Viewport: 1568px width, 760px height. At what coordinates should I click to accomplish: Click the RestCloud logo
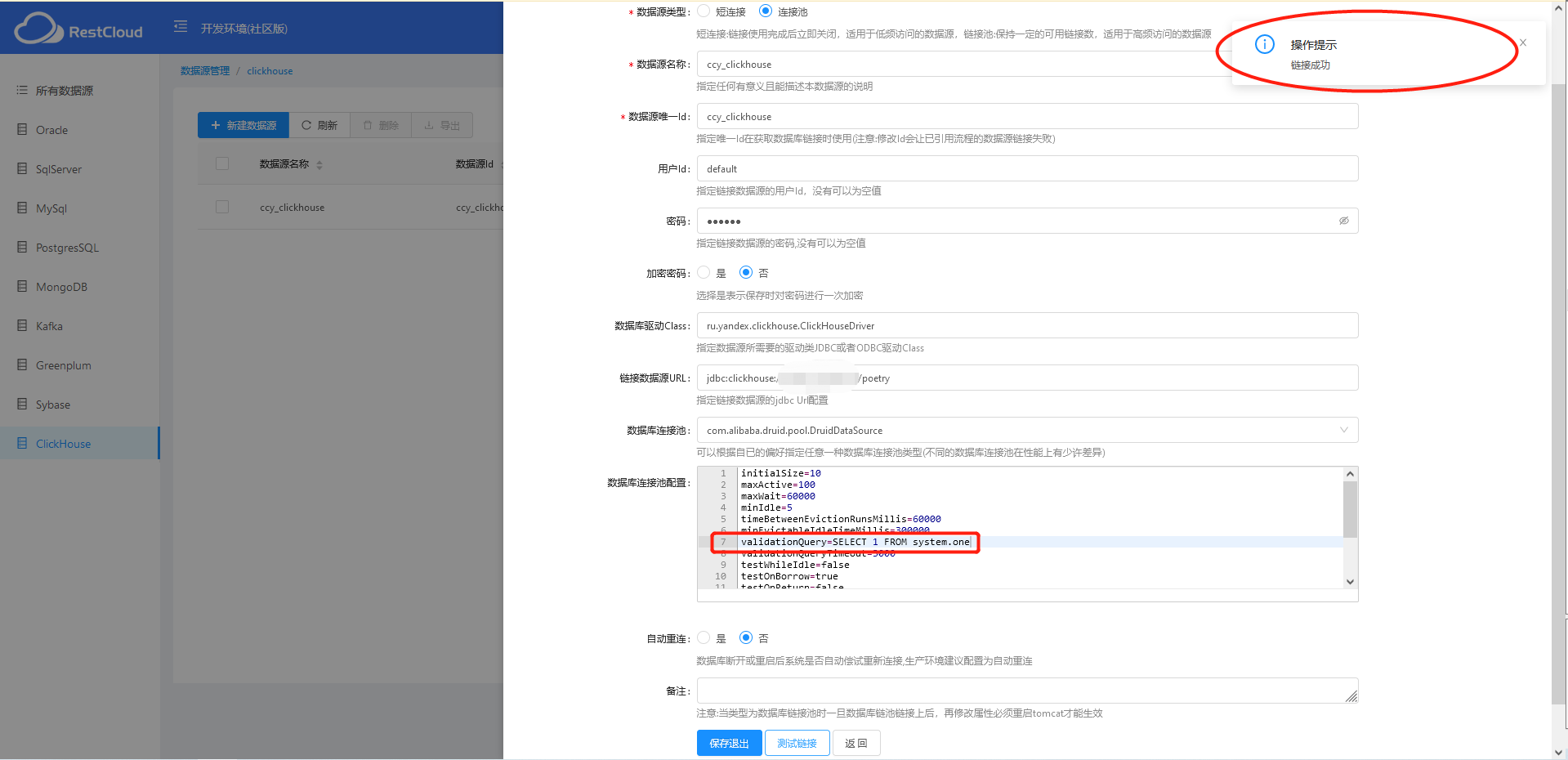78,29
